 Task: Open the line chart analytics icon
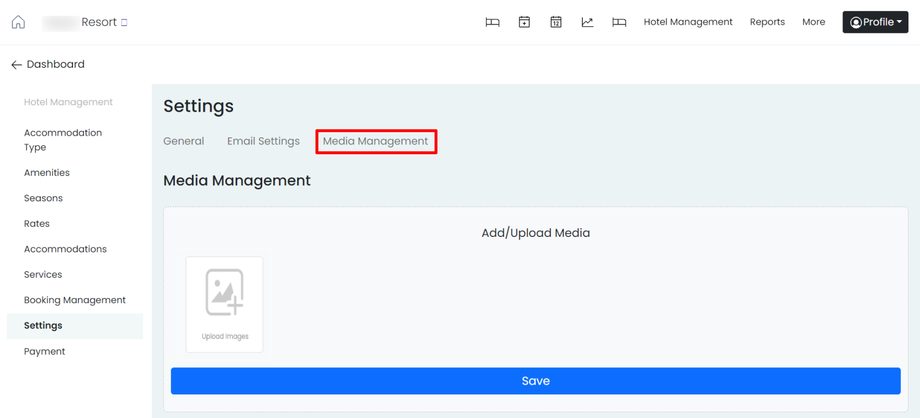(587, 22)
